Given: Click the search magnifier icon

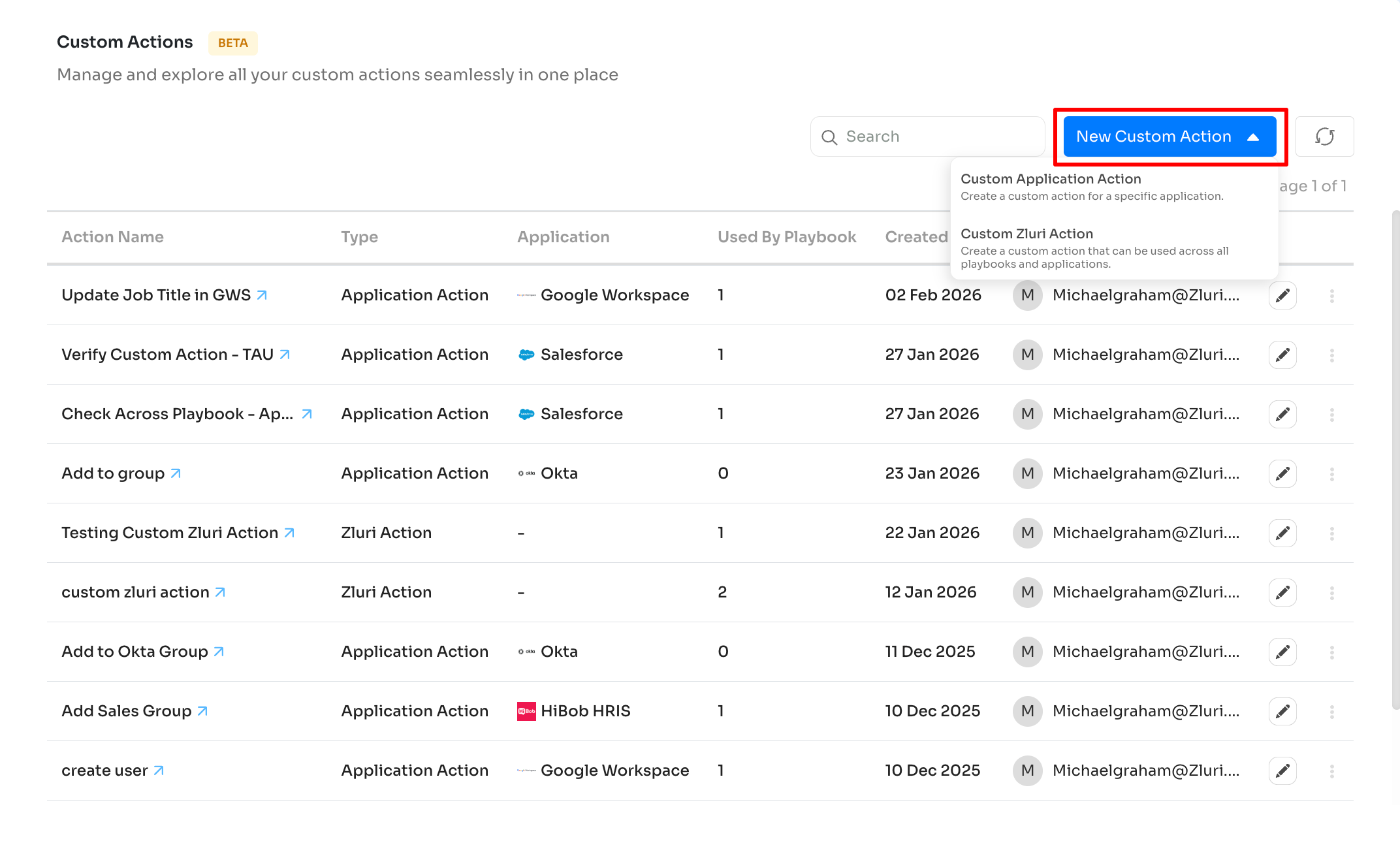Looking at the screenshot, I should (829, 137).
